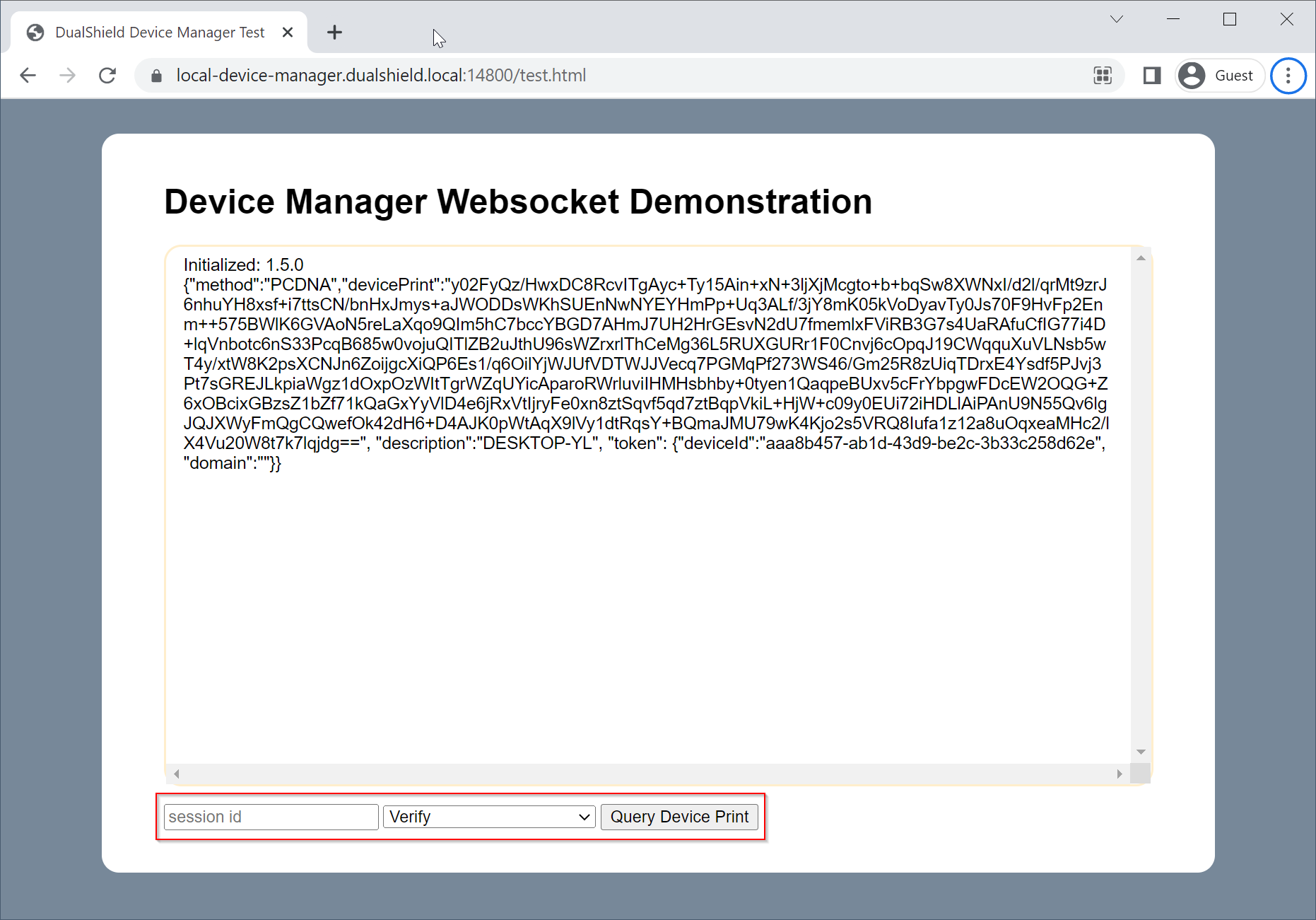This screenshot has height=920, width=1316.
Task: Click the browser forward arrow
Action: (x=68, y=76)
